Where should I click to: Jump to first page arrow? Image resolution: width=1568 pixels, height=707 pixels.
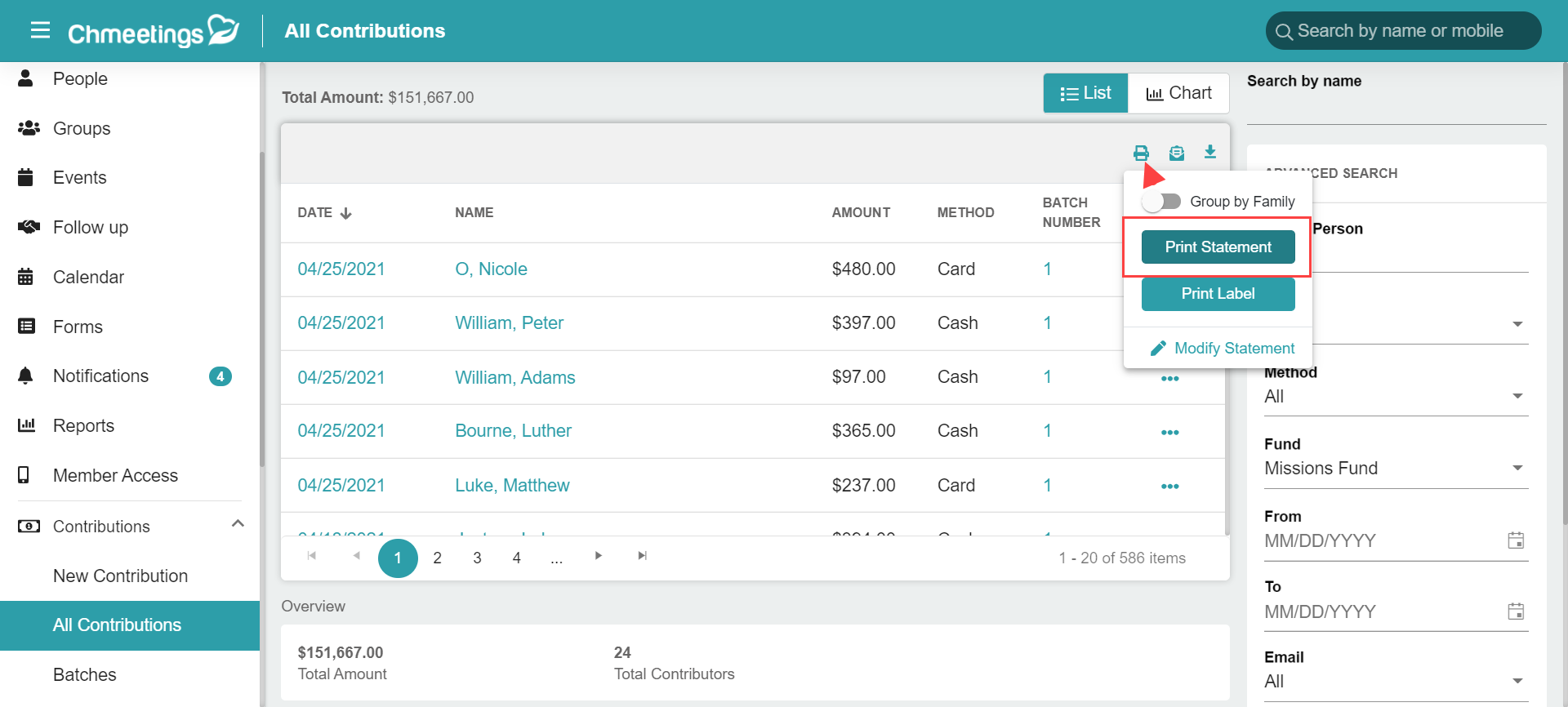tap(312, 556)
